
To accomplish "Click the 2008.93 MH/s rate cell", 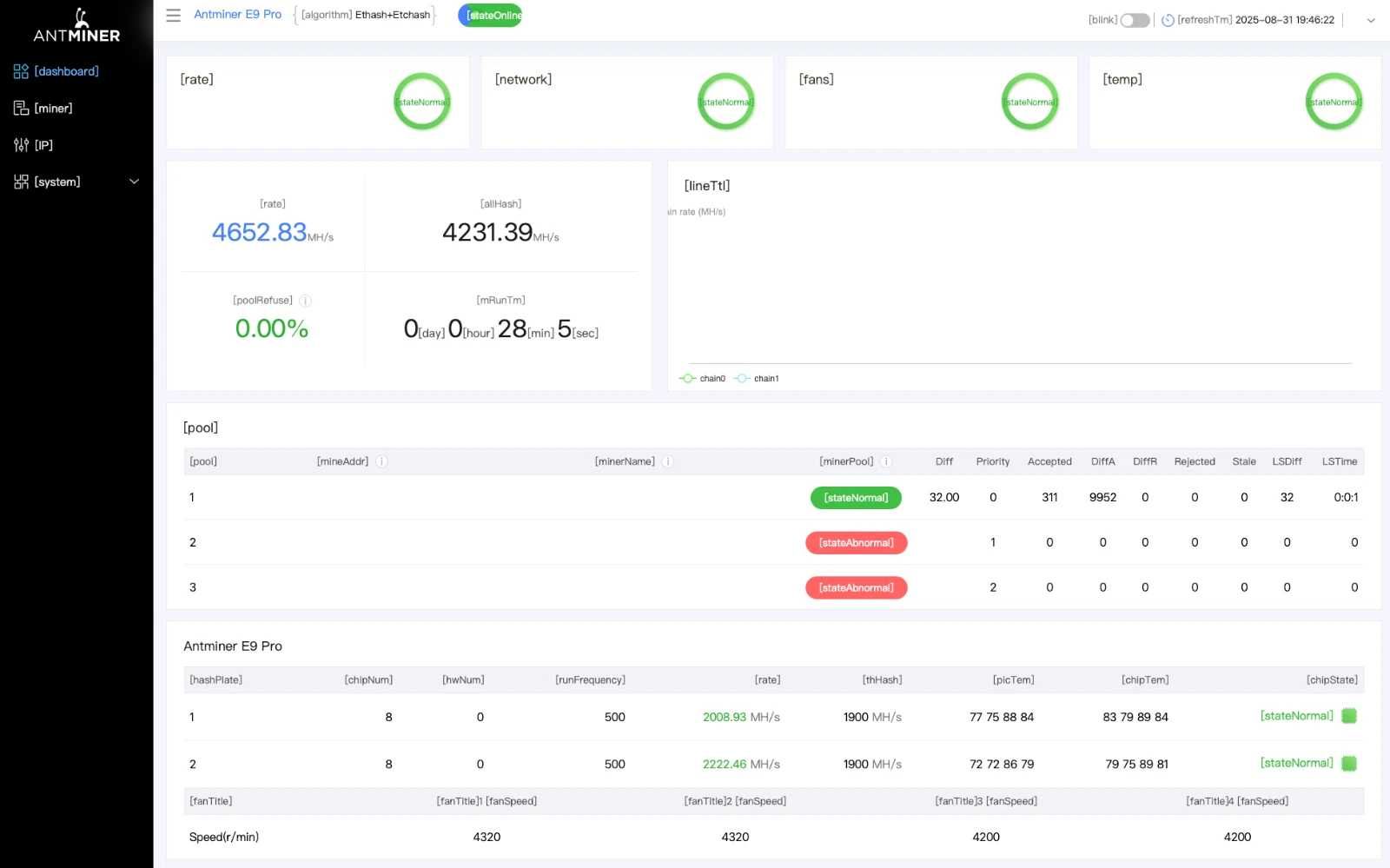I will click(741, 718).
